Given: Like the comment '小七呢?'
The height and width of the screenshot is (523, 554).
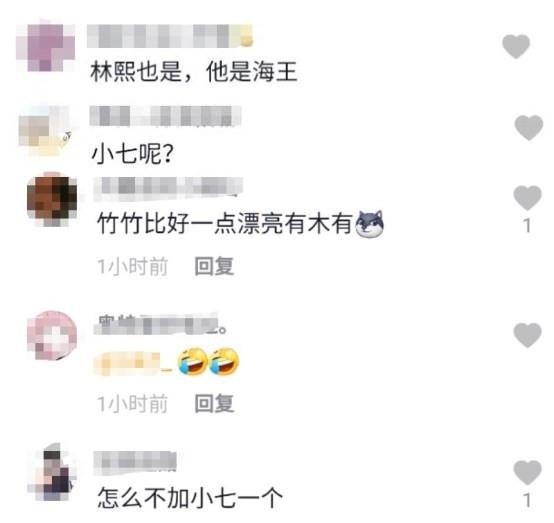Looking at the screenshot, I should tap(529, 127).
